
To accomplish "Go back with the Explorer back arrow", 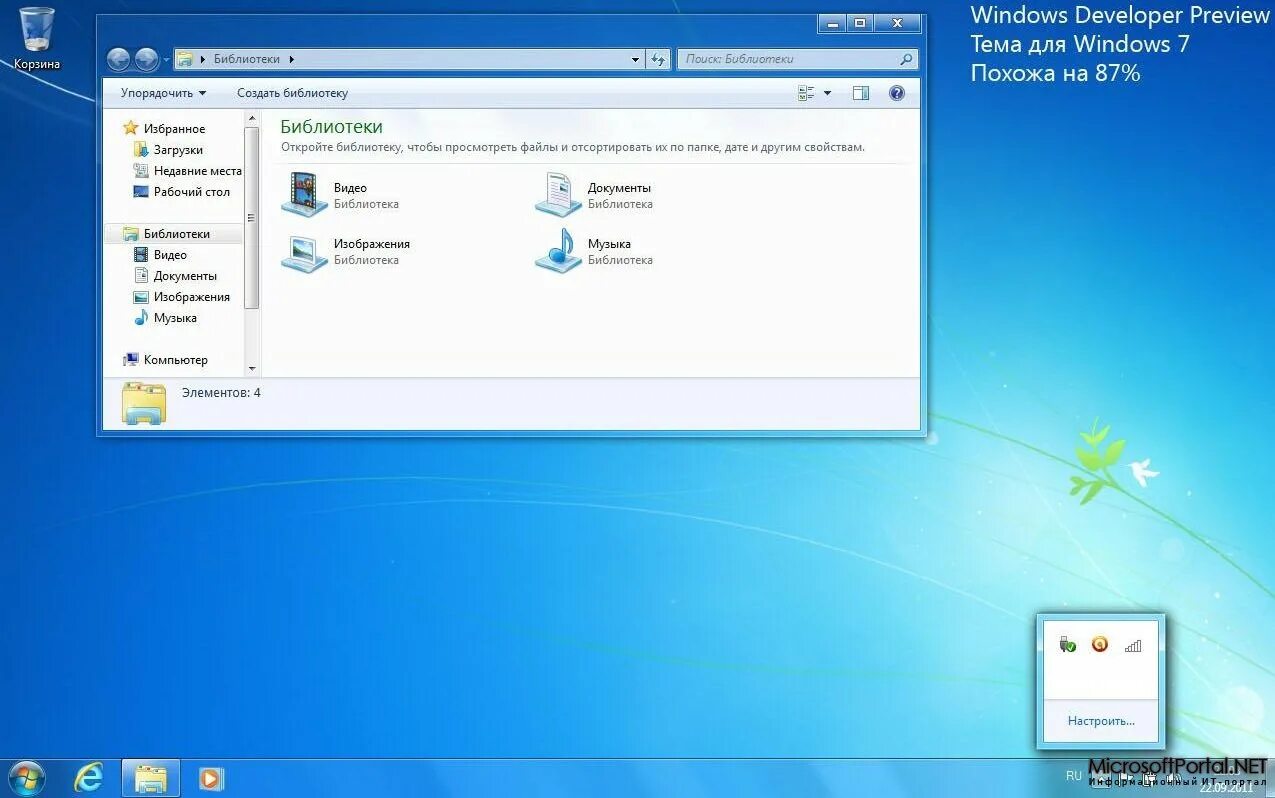I will point(118,59).
